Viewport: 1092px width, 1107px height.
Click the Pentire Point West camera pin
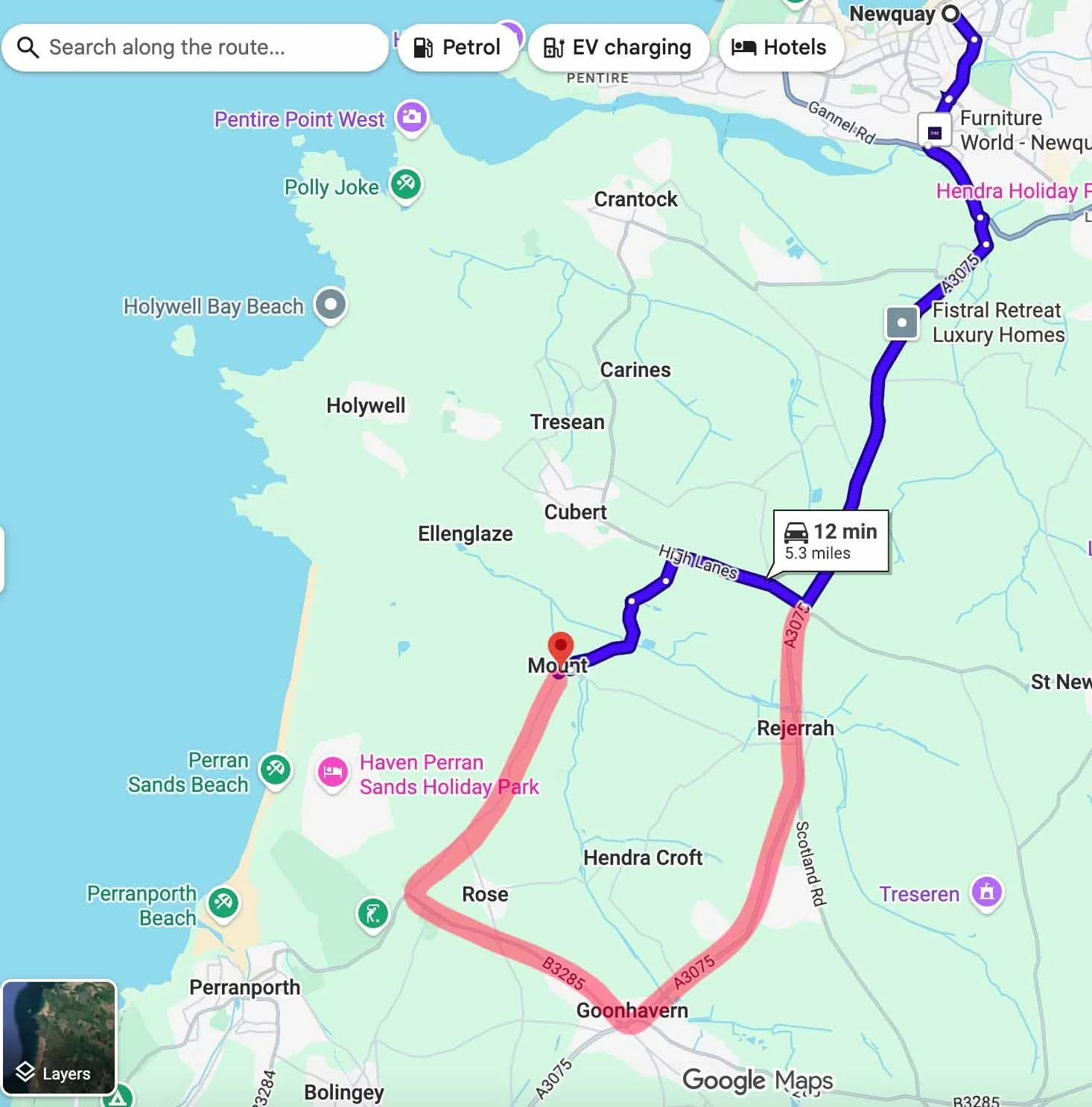click(411, 117)
